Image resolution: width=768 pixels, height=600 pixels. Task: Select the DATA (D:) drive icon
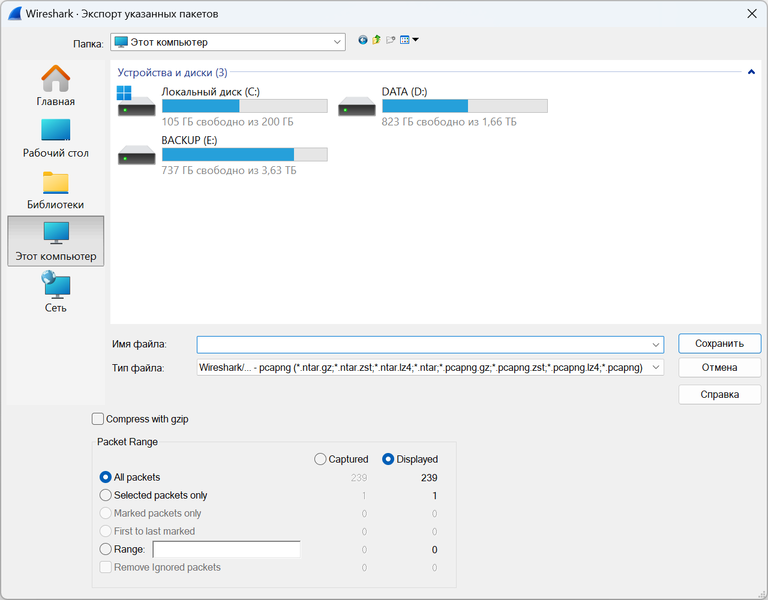(x=357, y=106)
